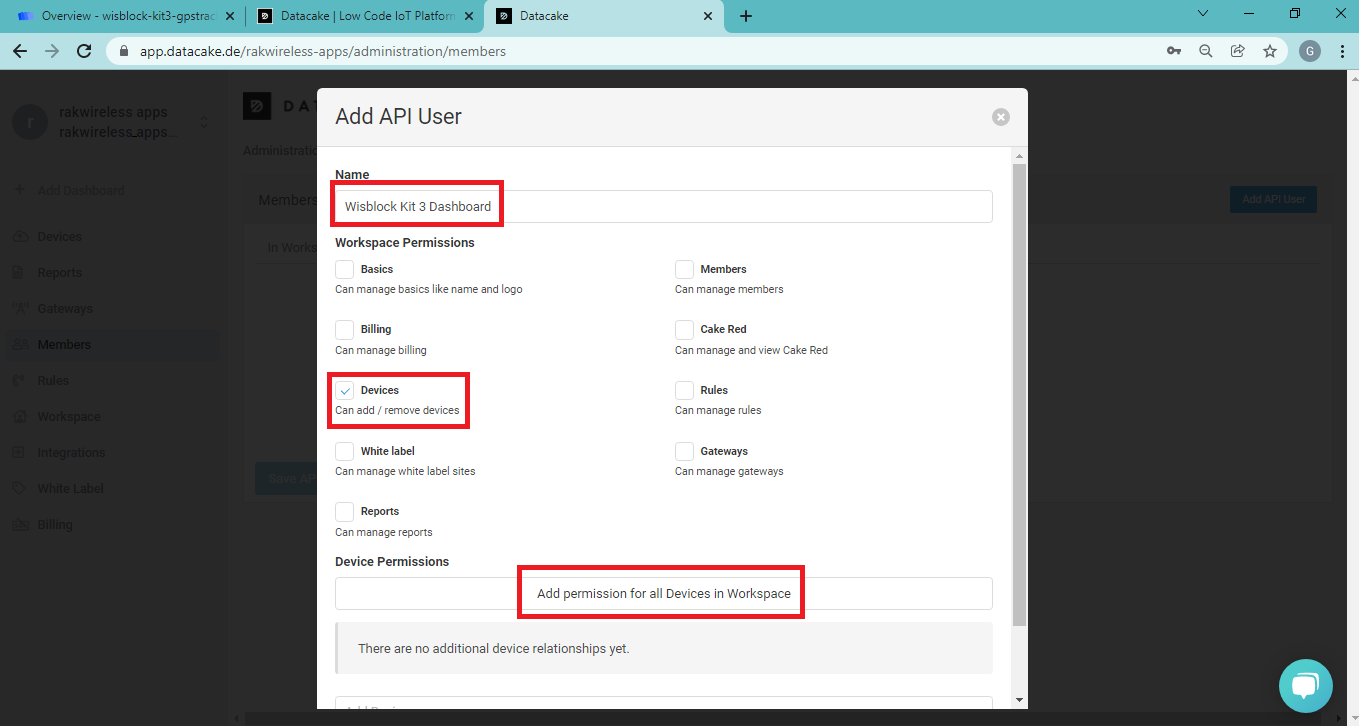
Task: Open the chat support bubble
Action: 1305,685
